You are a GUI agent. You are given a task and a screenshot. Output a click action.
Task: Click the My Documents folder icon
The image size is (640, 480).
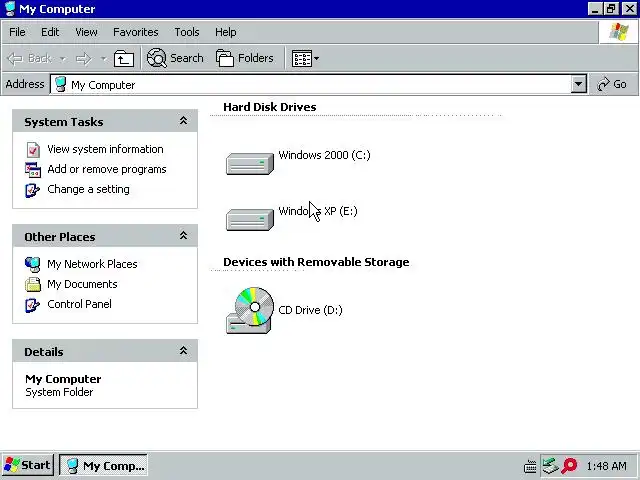pyautogui.click(x=33, y=284)
